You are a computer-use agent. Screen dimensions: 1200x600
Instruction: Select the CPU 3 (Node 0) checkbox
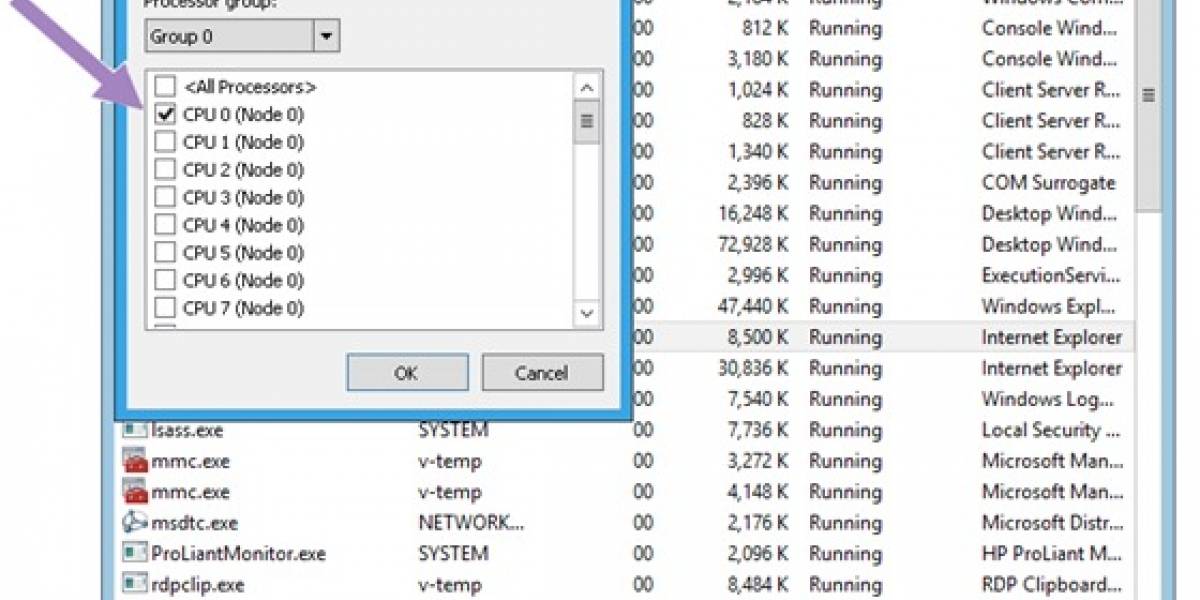(x=165, y=197)
